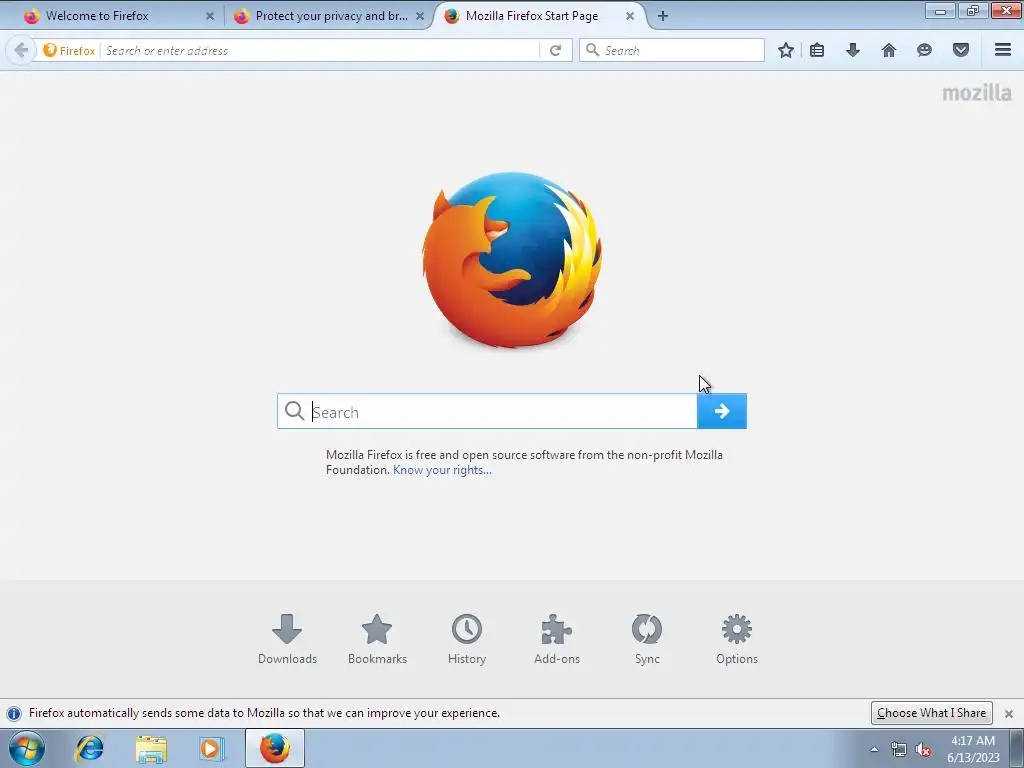Viewport: 1024px width, 768px height.
Task: Show hidden system tray icons
Action: pos(874,749)
